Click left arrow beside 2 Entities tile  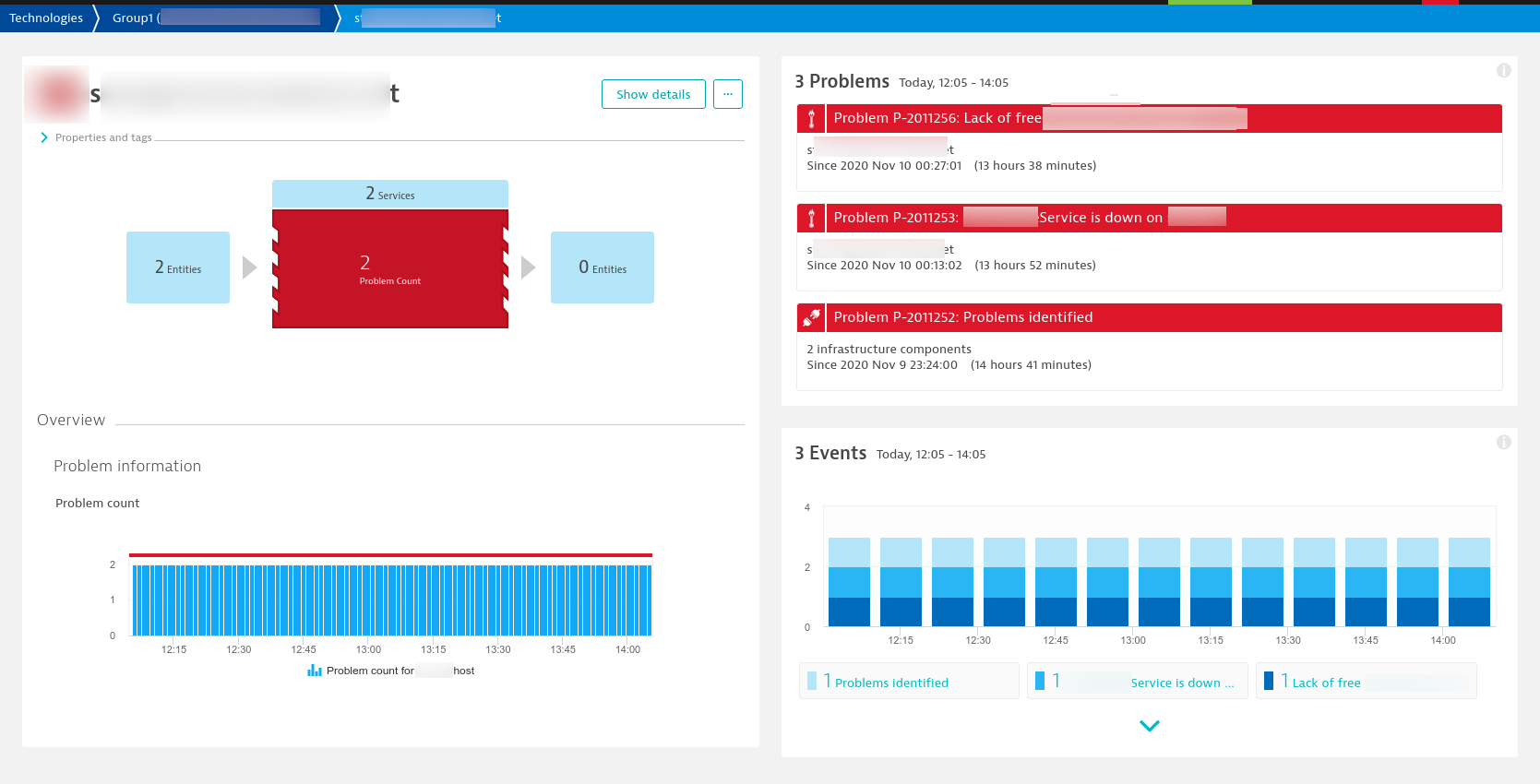click(249, 267)
